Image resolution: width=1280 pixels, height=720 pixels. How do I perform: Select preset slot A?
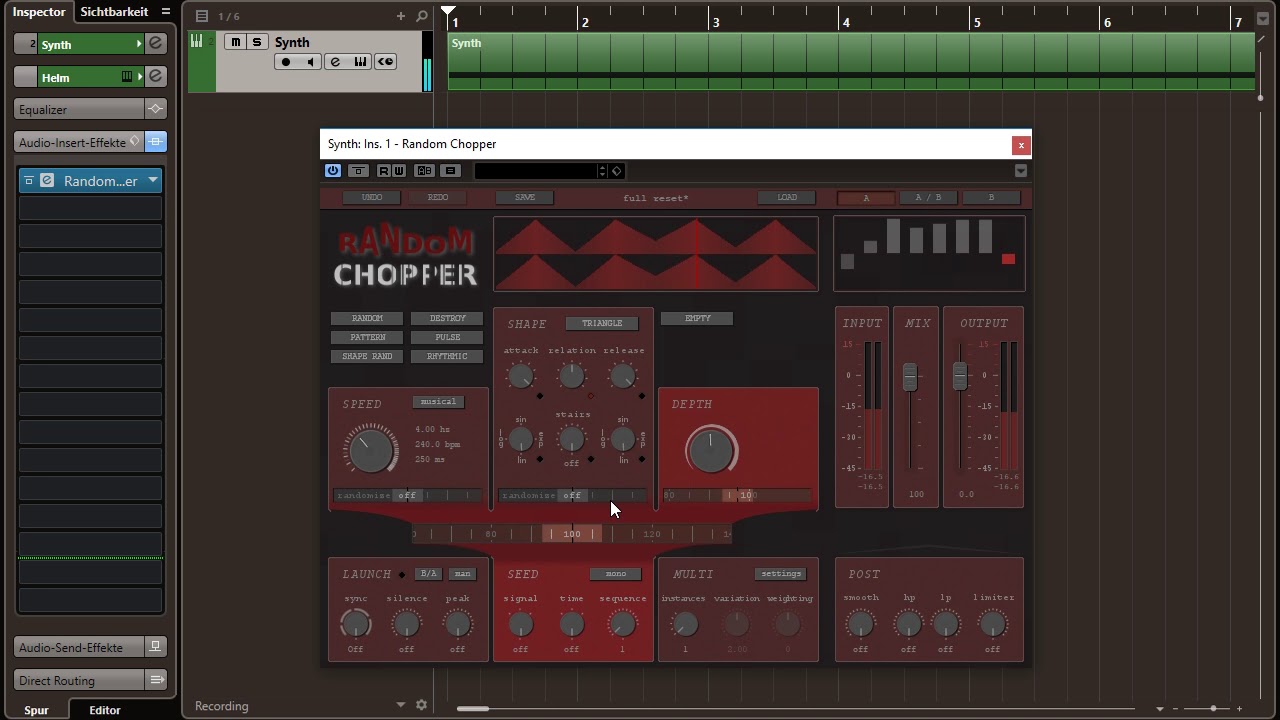[866, 198]
